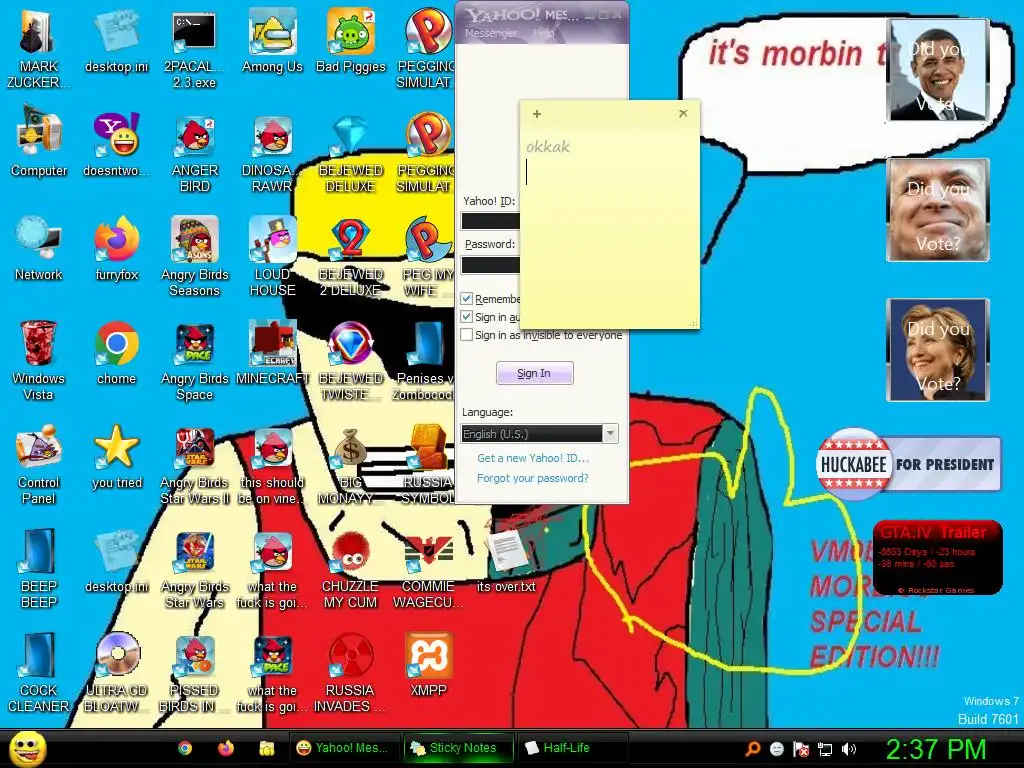Open Angry Birds Seasons shortcut
Viewport: 1024px width, 768px height.
click(195, 257)
